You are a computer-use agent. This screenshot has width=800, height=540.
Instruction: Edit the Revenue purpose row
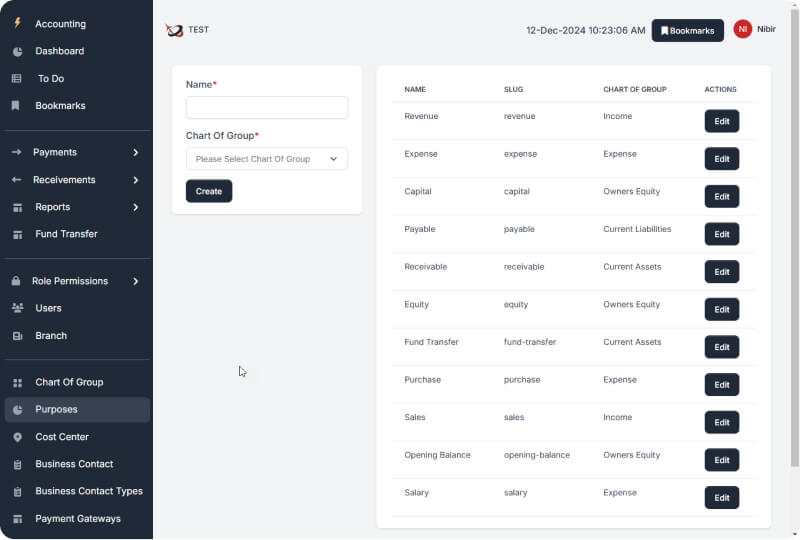(721, 121)
